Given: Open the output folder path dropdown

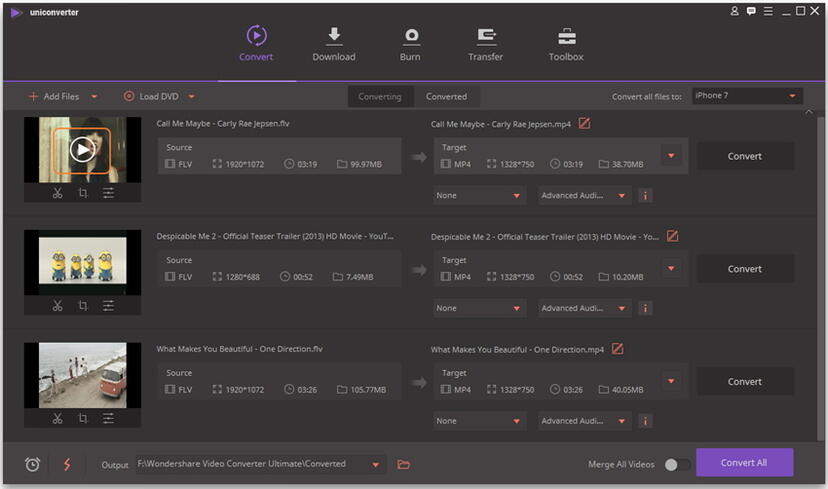Looking at the screenshot, I should (x=375, y=465).
